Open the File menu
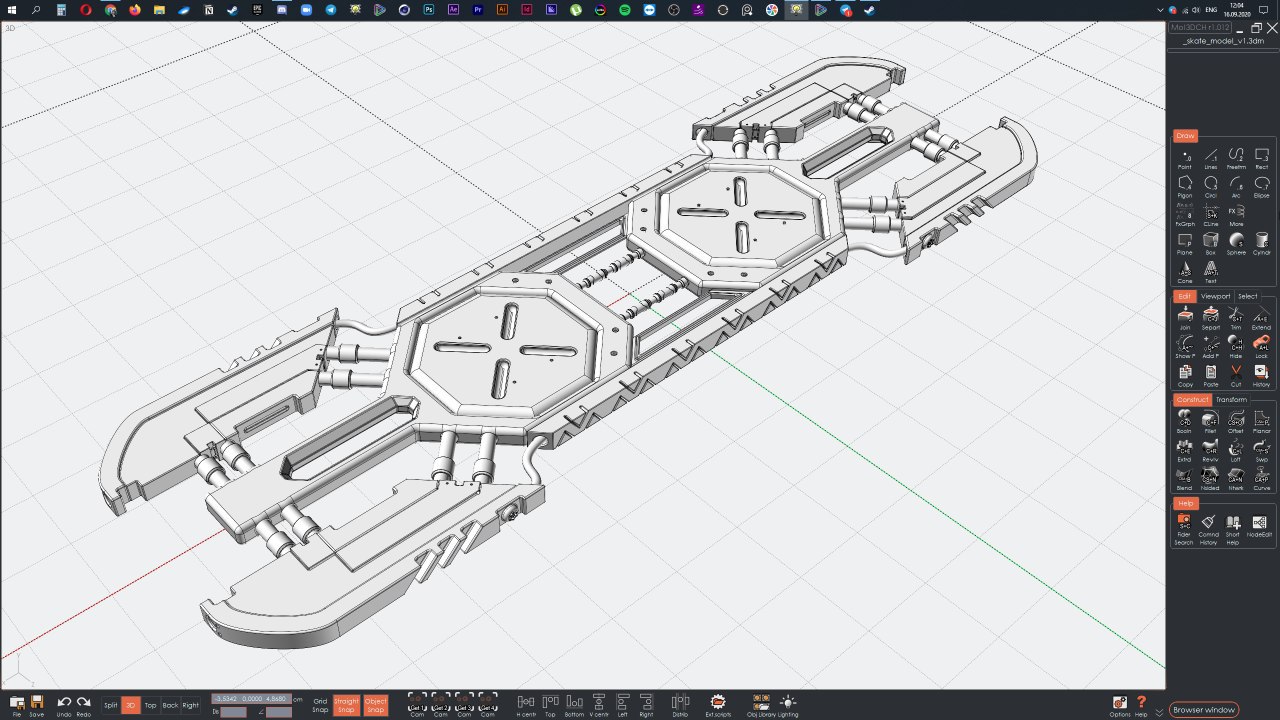This screenshot has width=1280, height=720. click(16, 706)
